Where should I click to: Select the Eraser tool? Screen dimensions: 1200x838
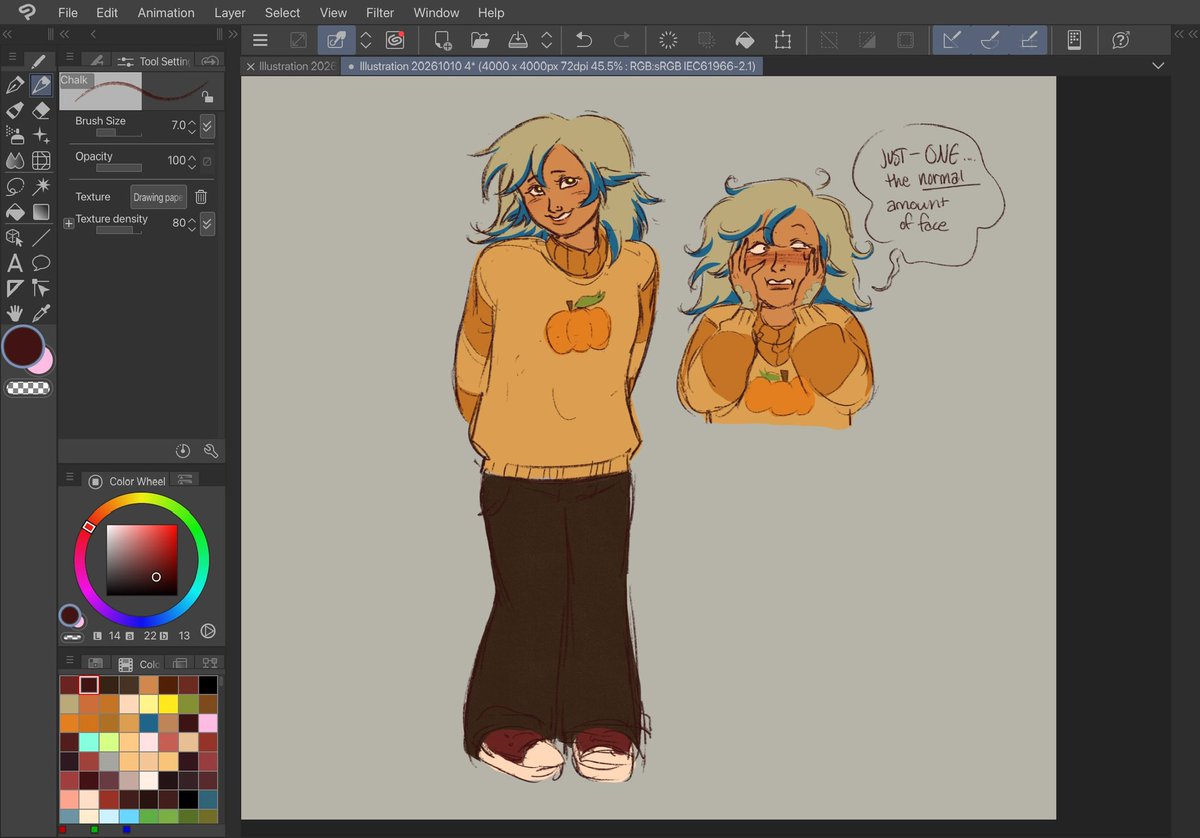[x=41, y=110]
